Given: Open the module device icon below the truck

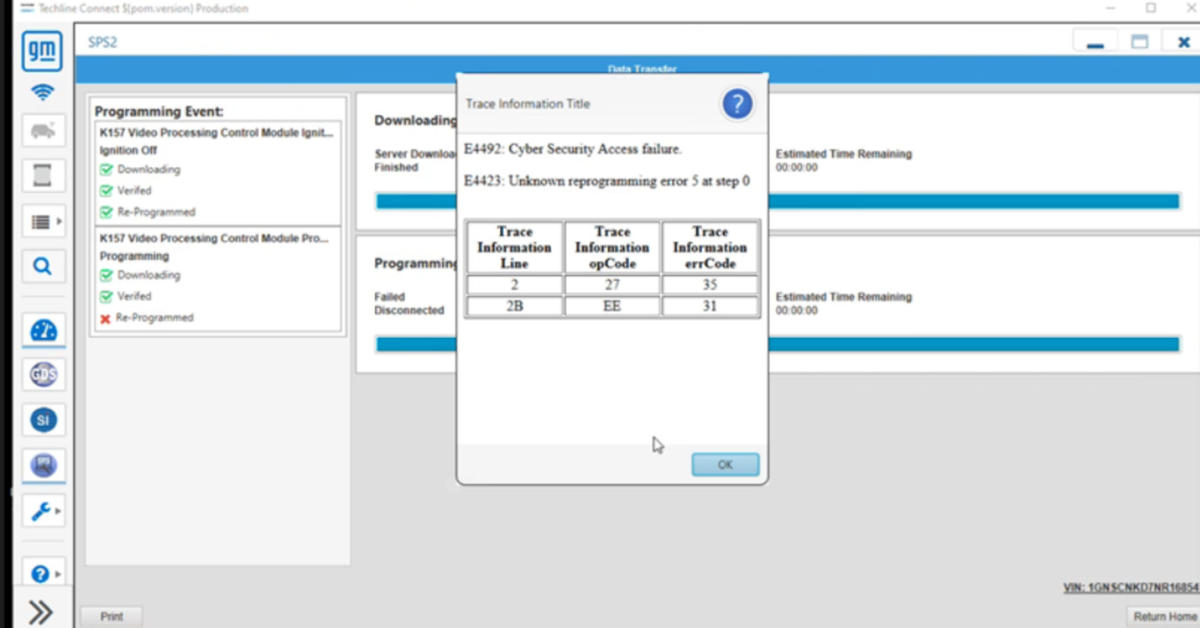Looking at the screenshot, I should point(43,175).
